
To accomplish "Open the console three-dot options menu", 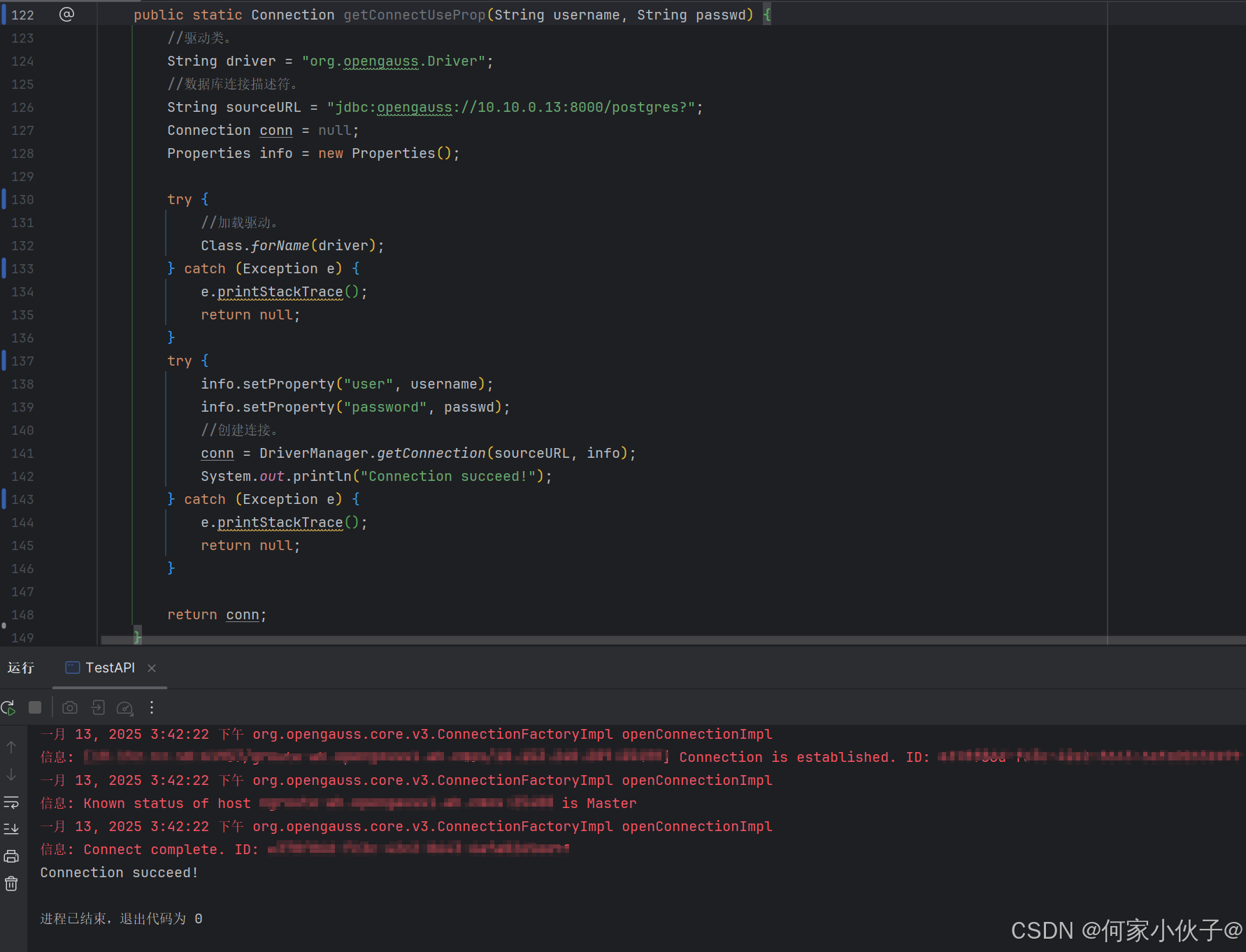I will click(x=152, y=707).
